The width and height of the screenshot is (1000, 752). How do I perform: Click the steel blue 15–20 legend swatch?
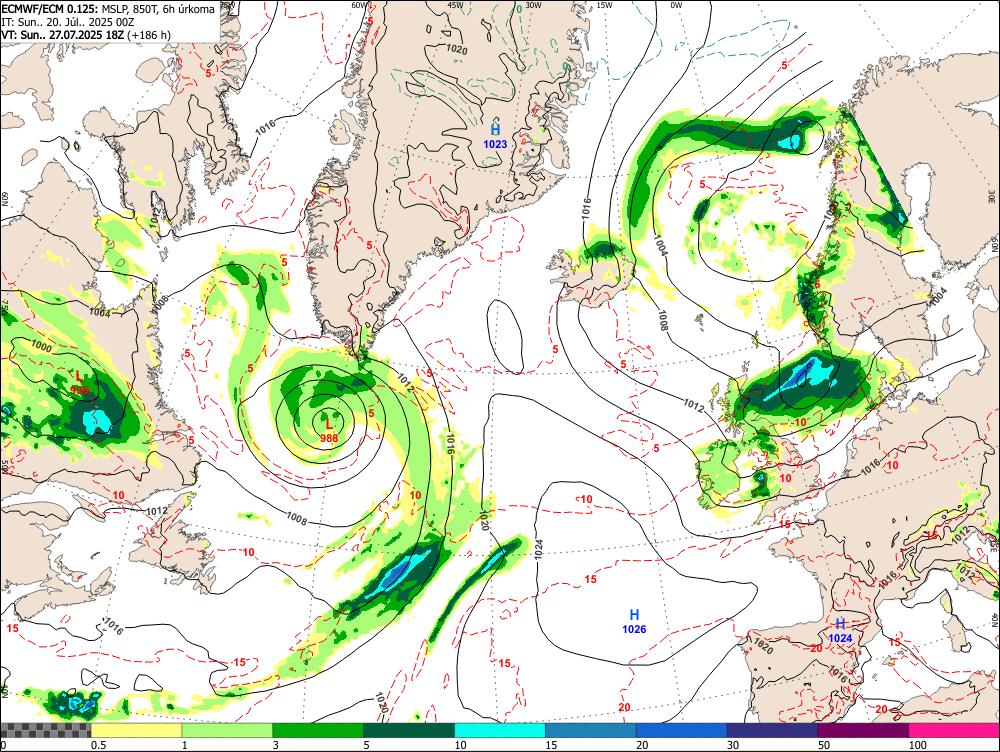(591, 731)
